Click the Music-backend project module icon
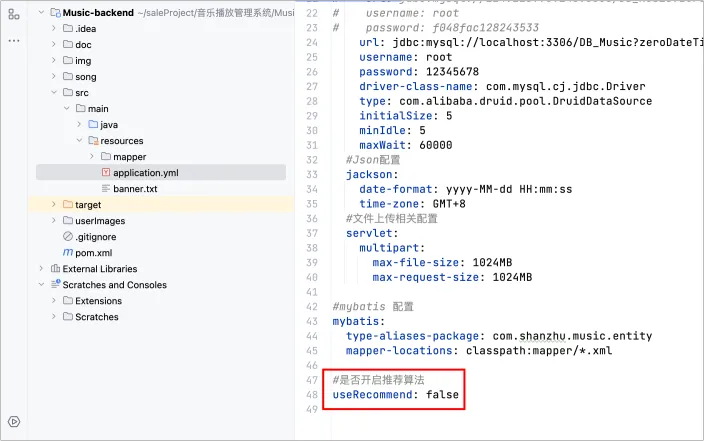This screenshot has height=441, width=704. pos(54,13)
